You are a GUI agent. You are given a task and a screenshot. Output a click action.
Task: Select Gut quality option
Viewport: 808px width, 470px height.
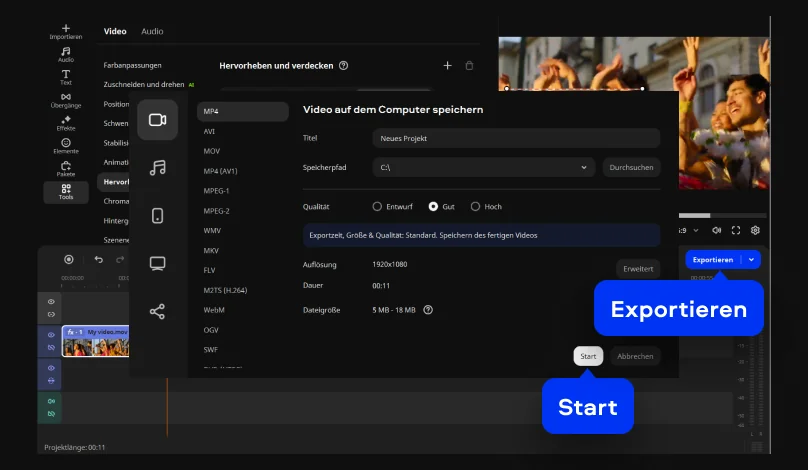click(x=442, y=207)
